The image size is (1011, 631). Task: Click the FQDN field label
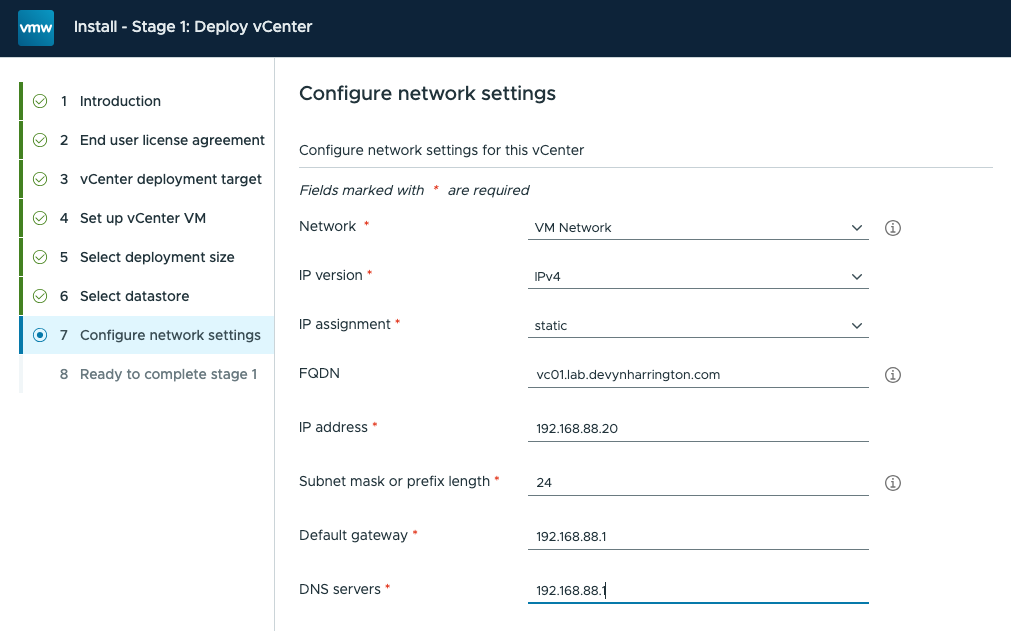(x=319, y=373)
